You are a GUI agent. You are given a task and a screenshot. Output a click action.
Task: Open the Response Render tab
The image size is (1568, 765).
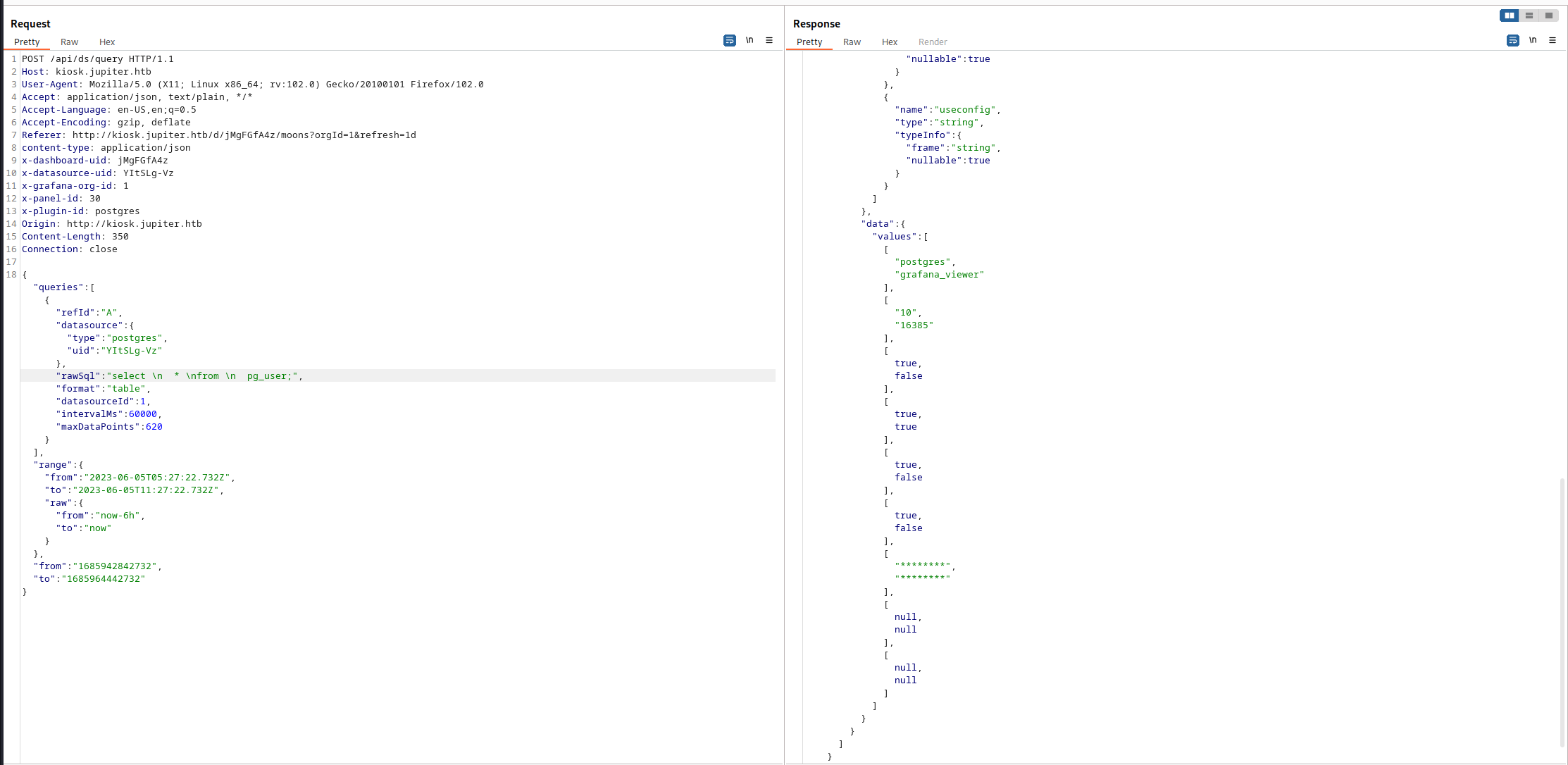click(x=933, y=42)
